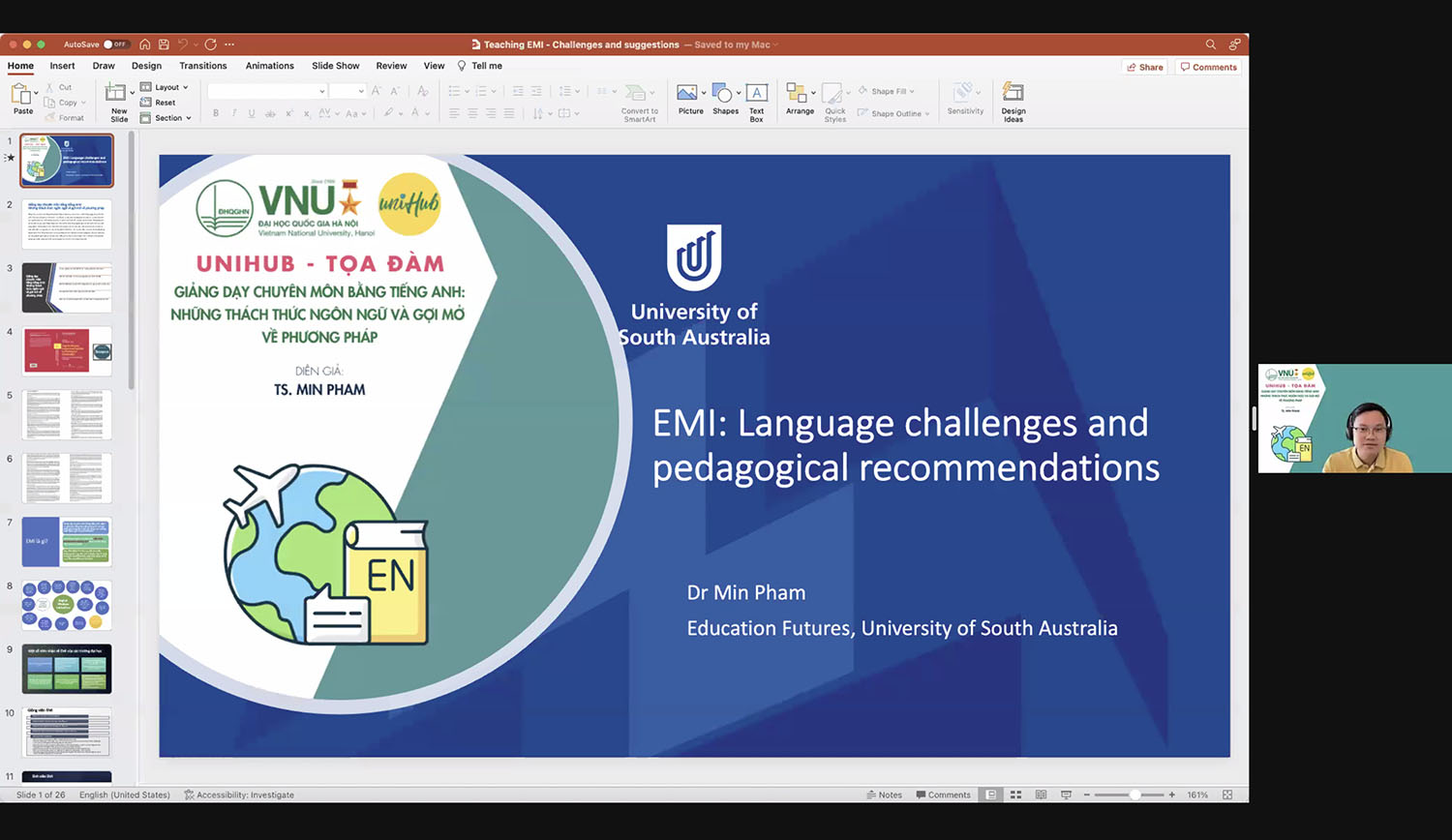Select slide 4 thumbnail with red book
Viewport: 1452px width, 840px height.
click(67, 350)
